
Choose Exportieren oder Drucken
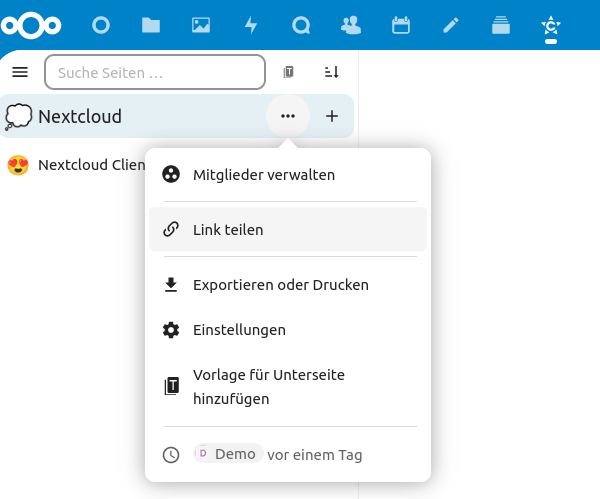tap(288, 285)
